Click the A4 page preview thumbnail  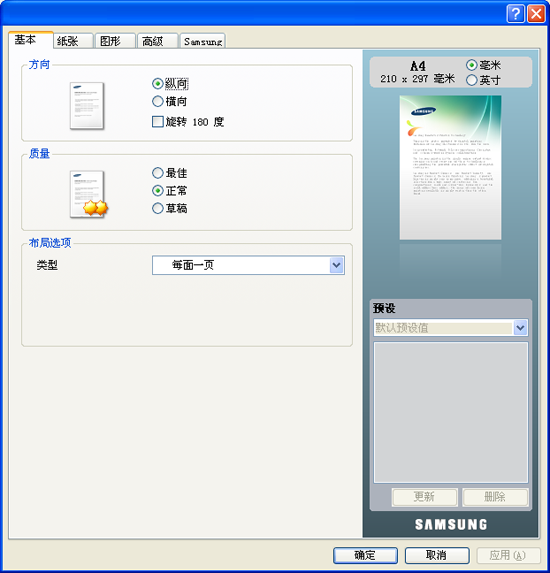click(450, 168)
